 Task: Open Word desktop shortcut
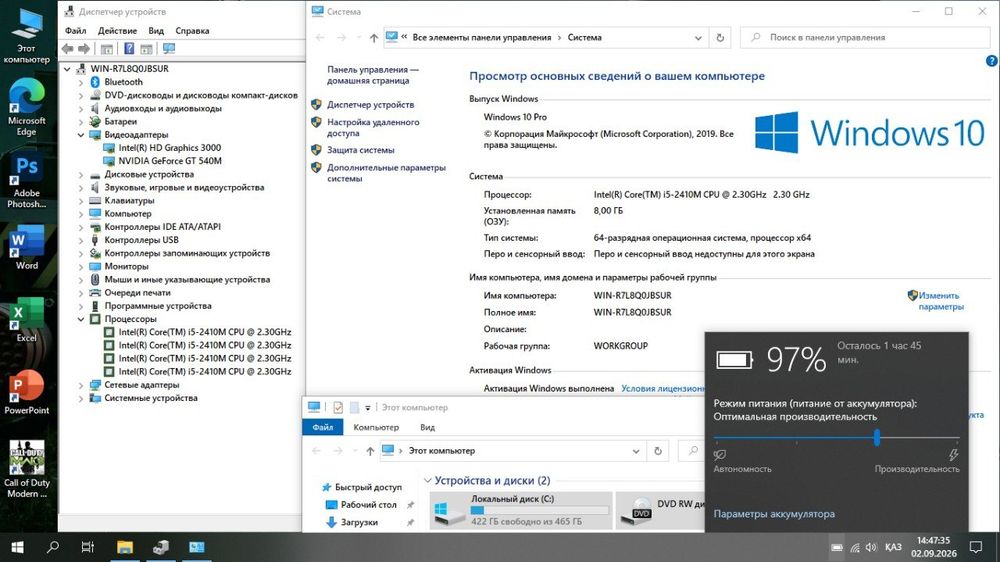(27, 248)
